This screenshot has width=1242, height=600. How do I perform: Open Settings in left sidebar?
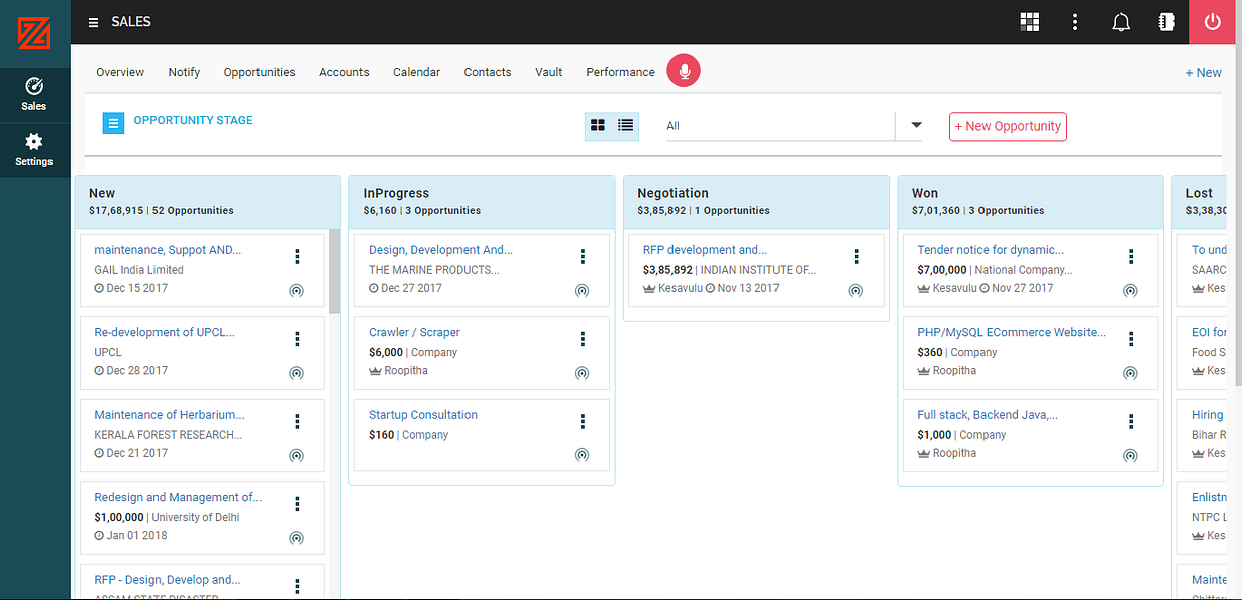click(x=34, y=150)
